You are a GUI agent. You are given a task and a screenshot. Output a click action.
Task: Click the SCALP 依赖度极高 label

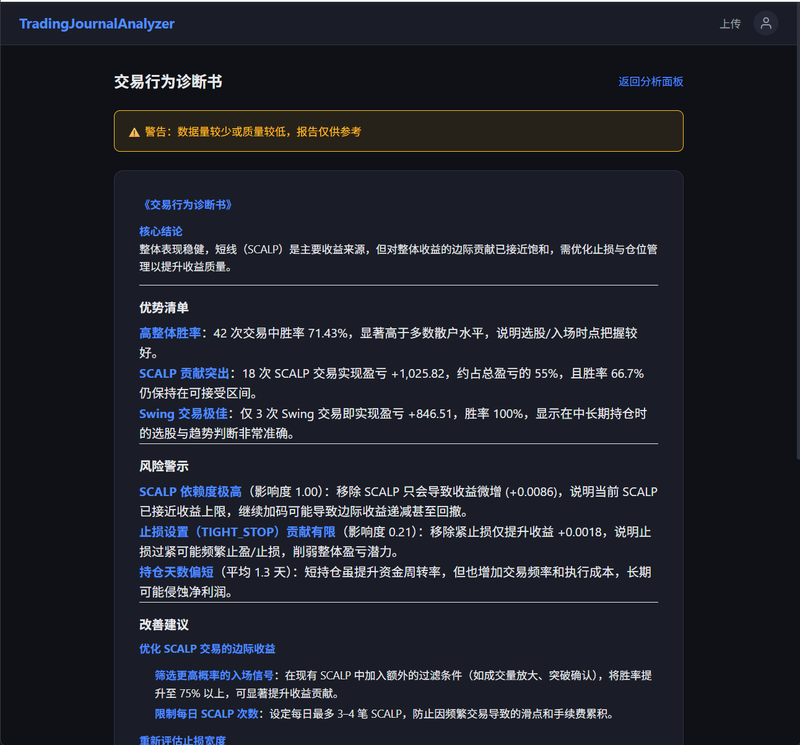190,492
